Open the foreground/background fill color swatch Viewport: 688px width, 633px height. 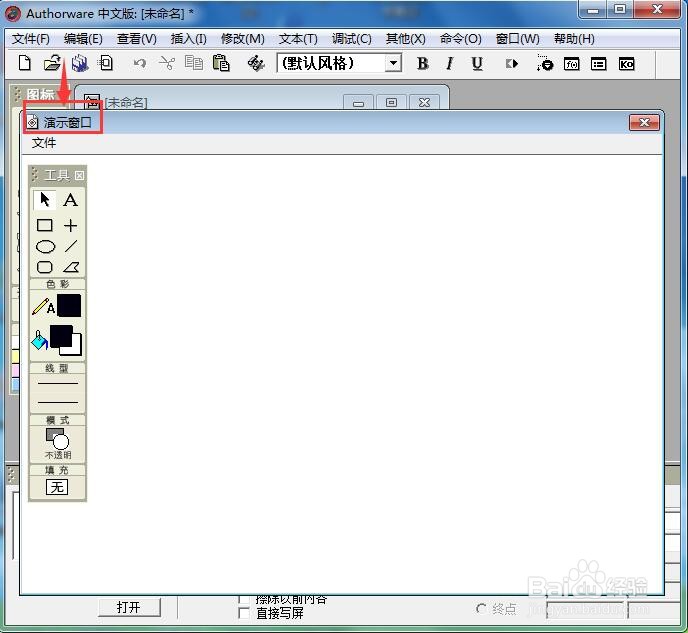tap(66, 340)
